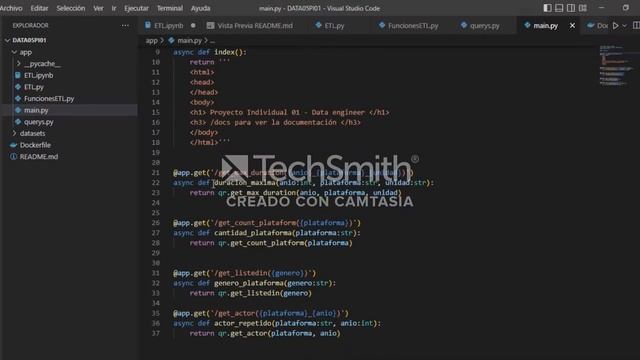The image size is (640, 360).
Task: Open Dockerfile in explorer tree
Action: pyautogui.click(x=35, y=145)
